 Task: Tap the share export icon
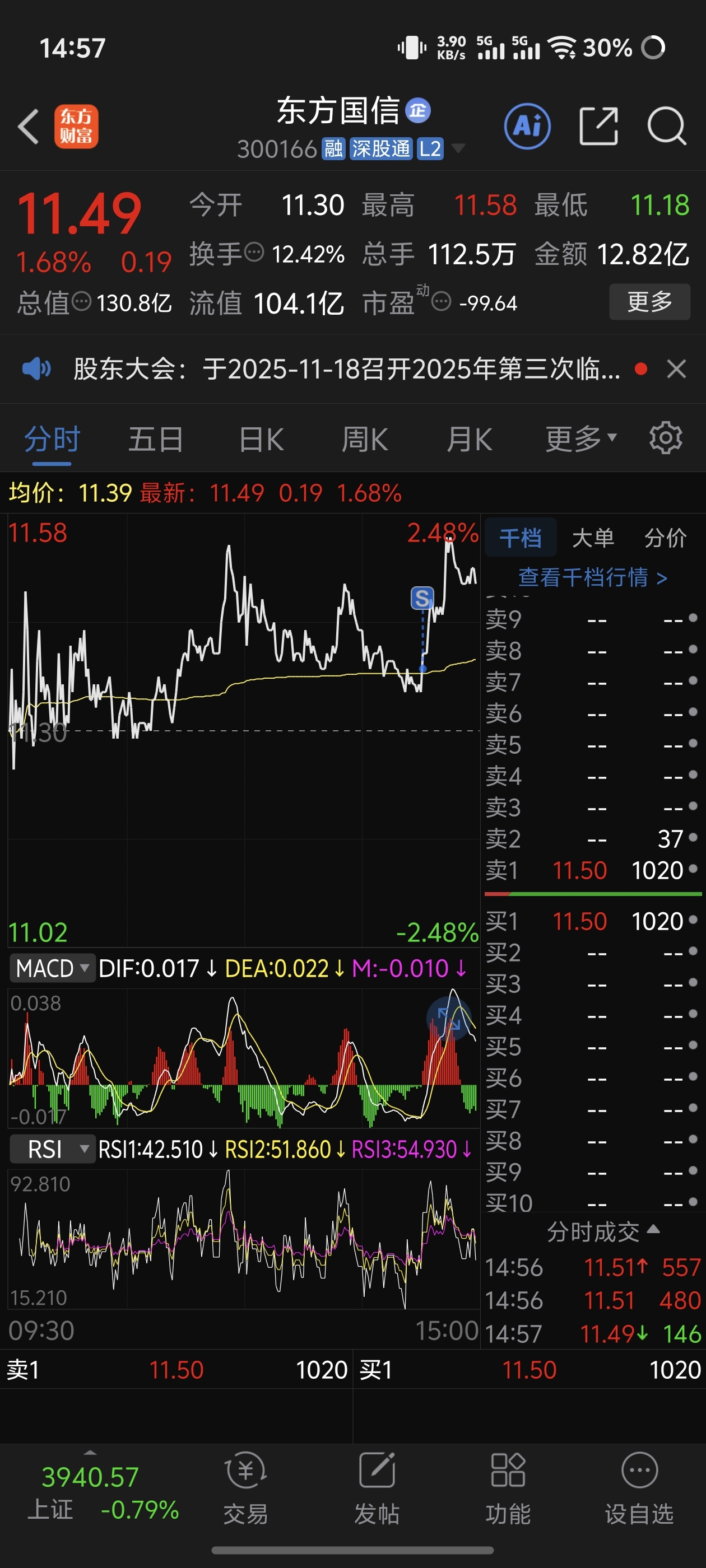[x=598, y=127]
